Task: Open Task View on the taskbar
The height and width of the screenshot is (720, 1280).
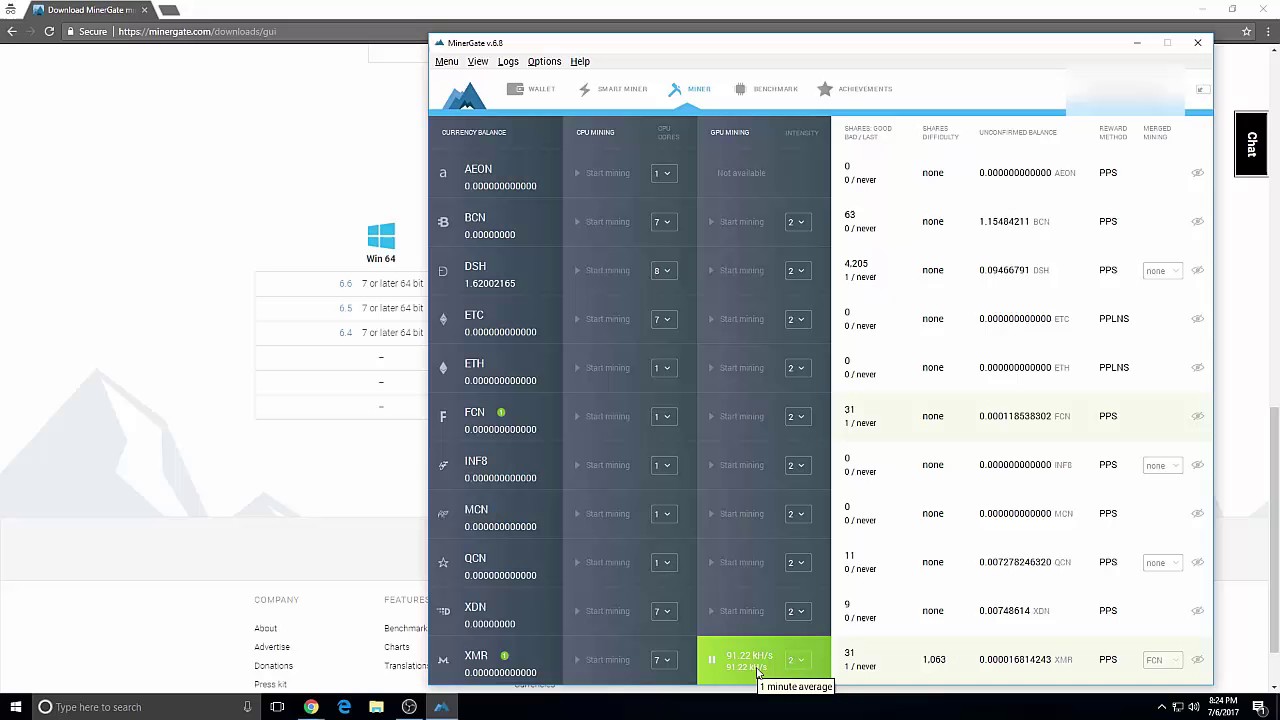Action: point(277,707)
